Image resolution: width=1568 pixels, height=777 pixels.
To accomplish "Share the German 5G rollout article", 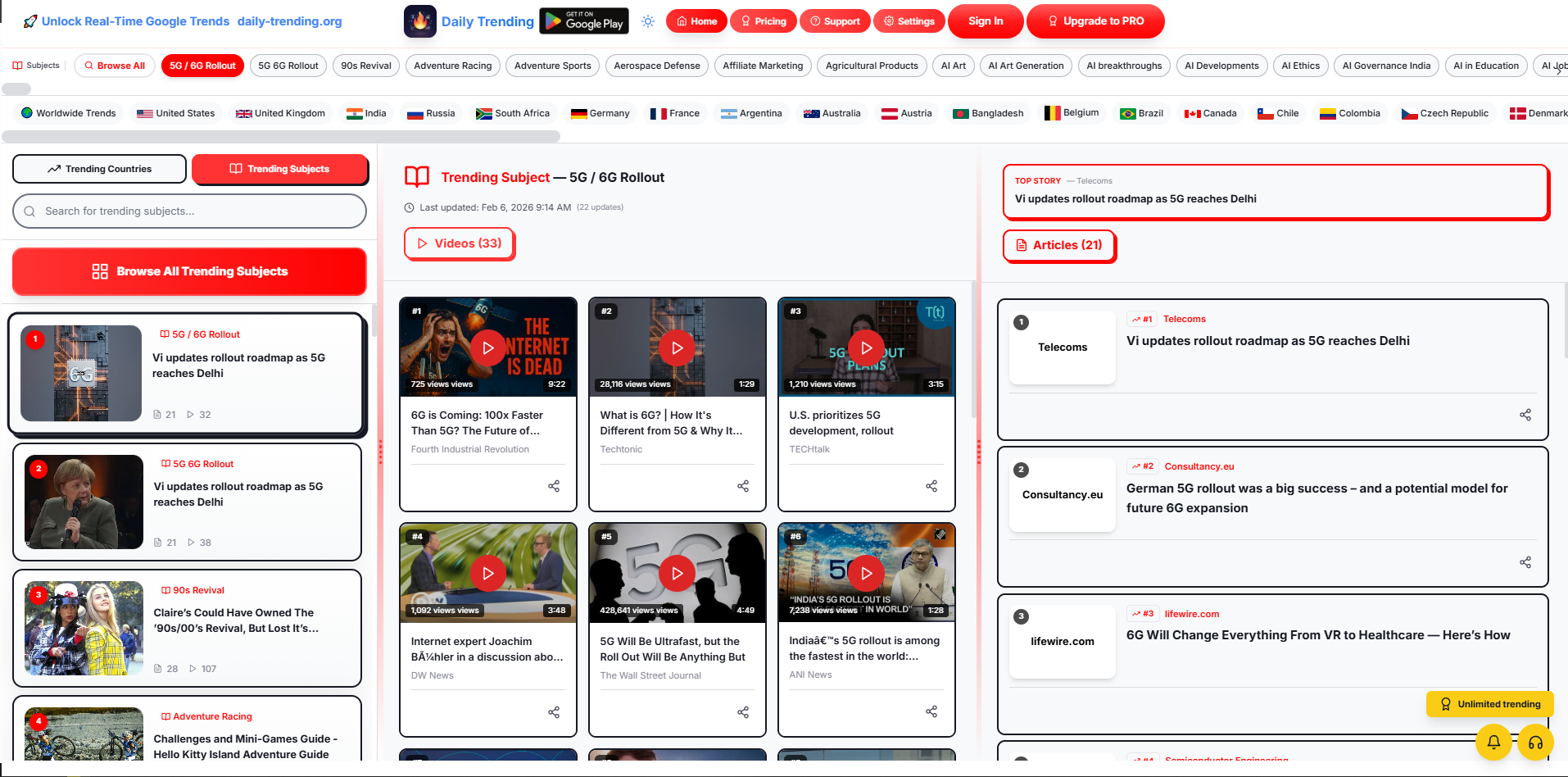I will (x=1525, y=562).
